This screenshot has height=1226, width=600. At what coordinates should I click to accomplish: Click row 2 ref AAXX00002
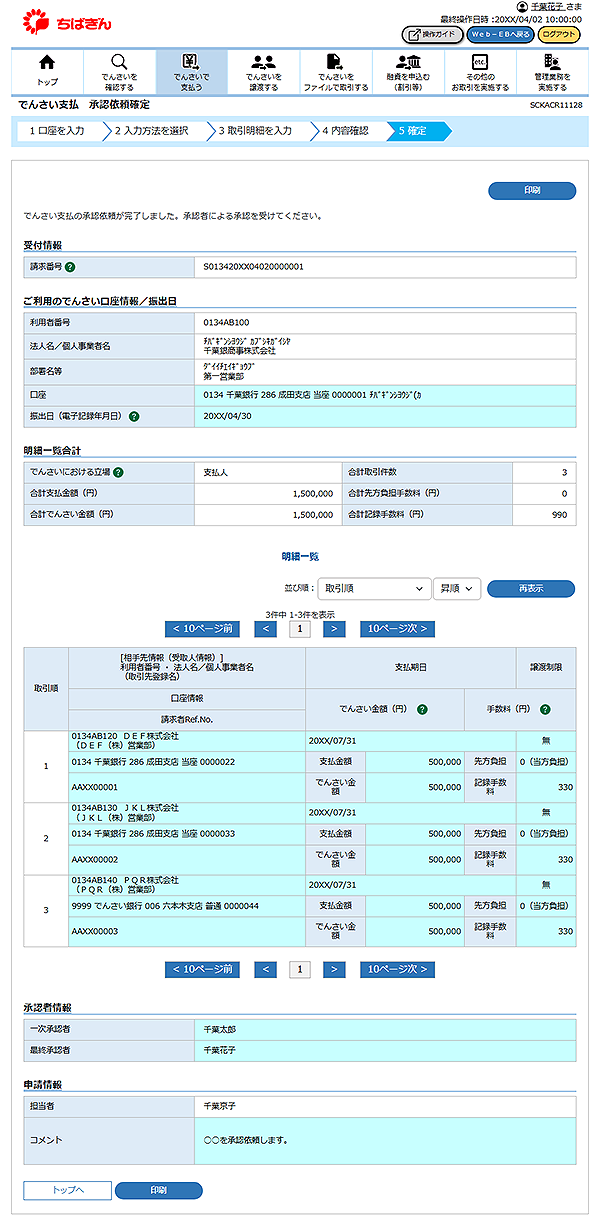[x=96, y=859]
